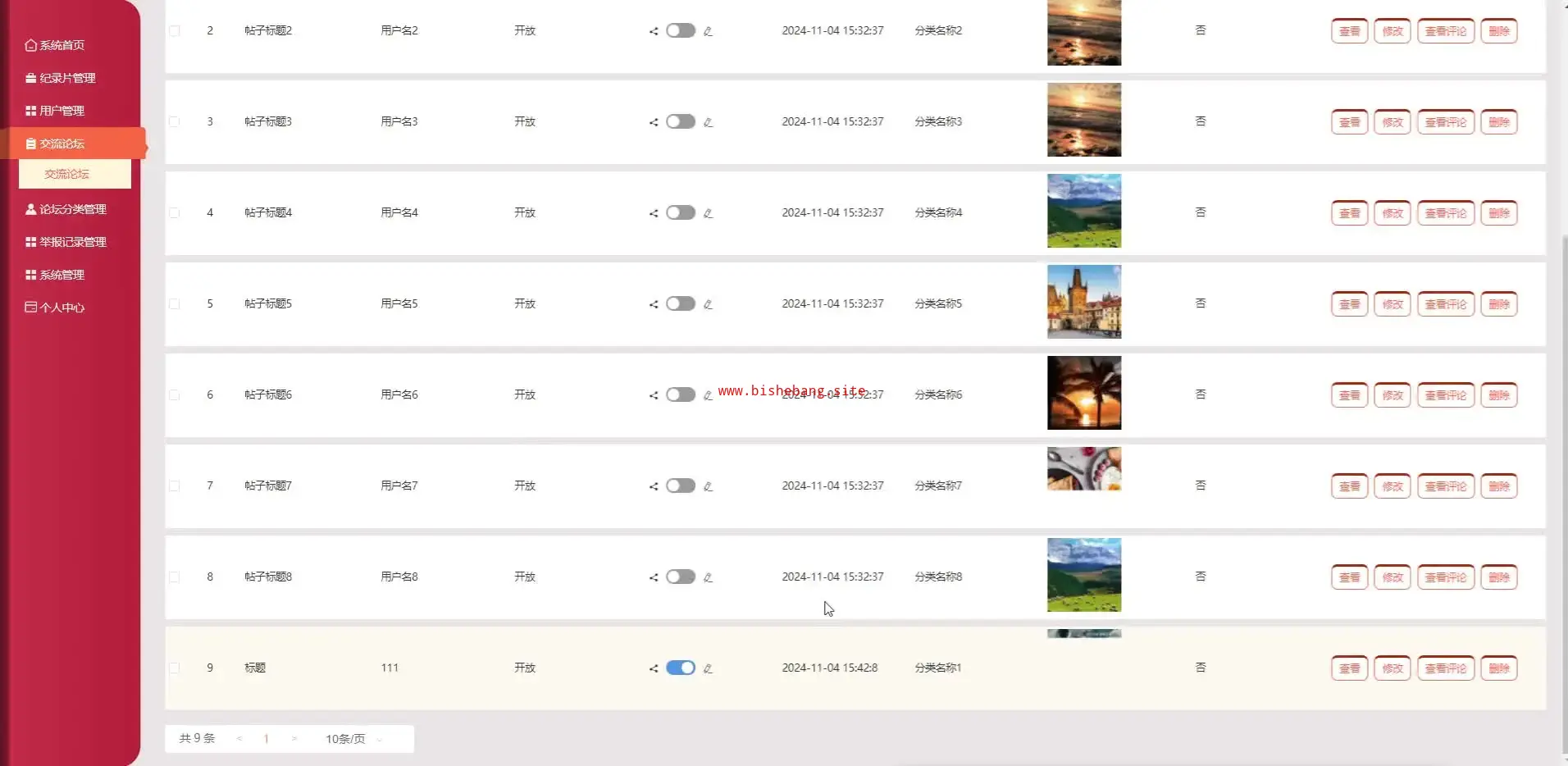Click the home icon for 系统首页
The image size is (1568, 766).
pyautogui.click(x=30, y=45)
